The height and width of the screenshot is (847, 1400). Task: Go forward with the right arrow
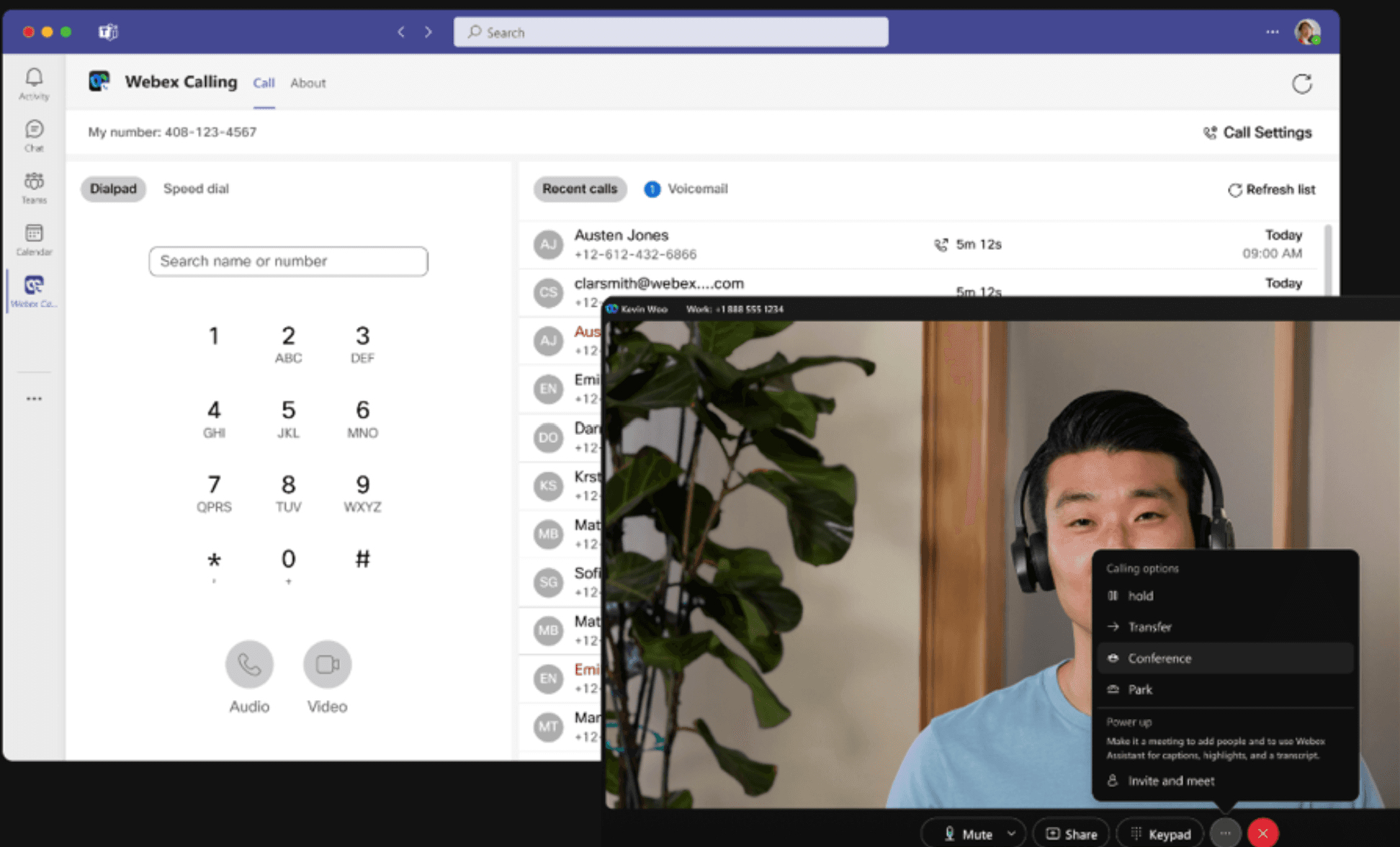click(x=428, y=32)
